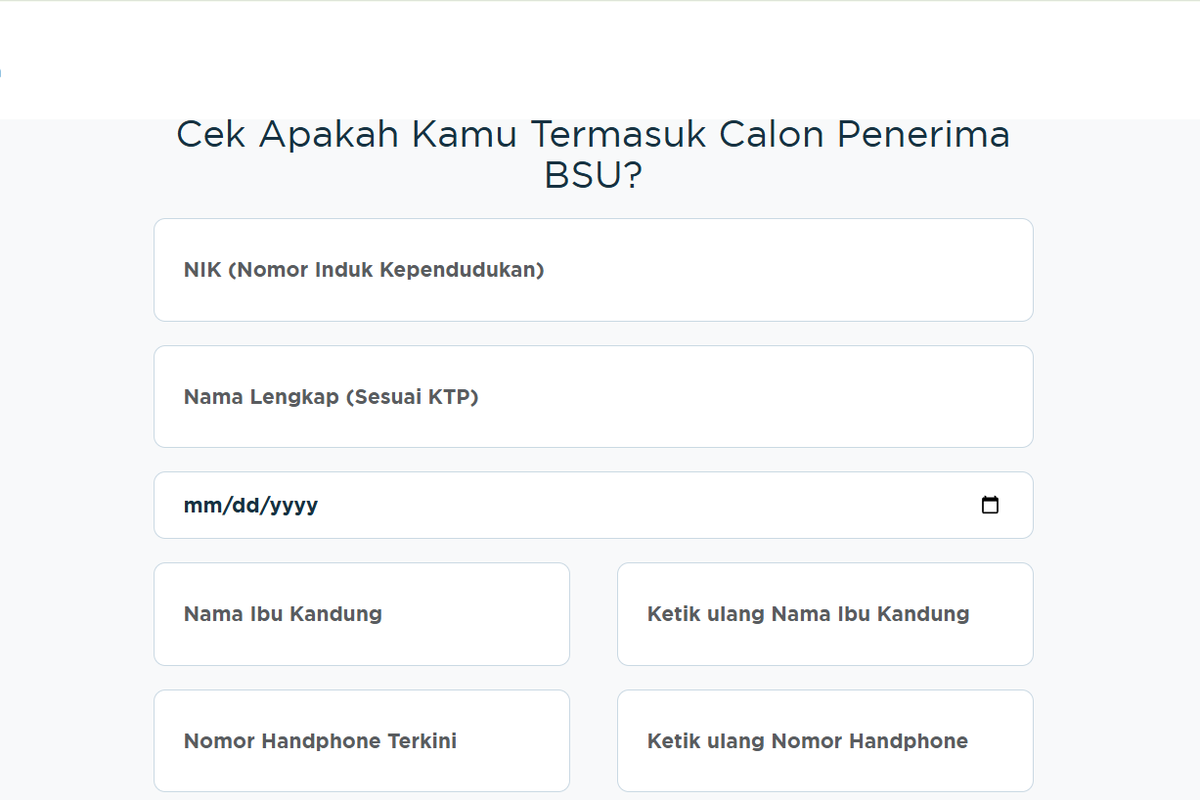Click the white header bar at top
The image size is (1200, 800).
[x=600, y=60]
